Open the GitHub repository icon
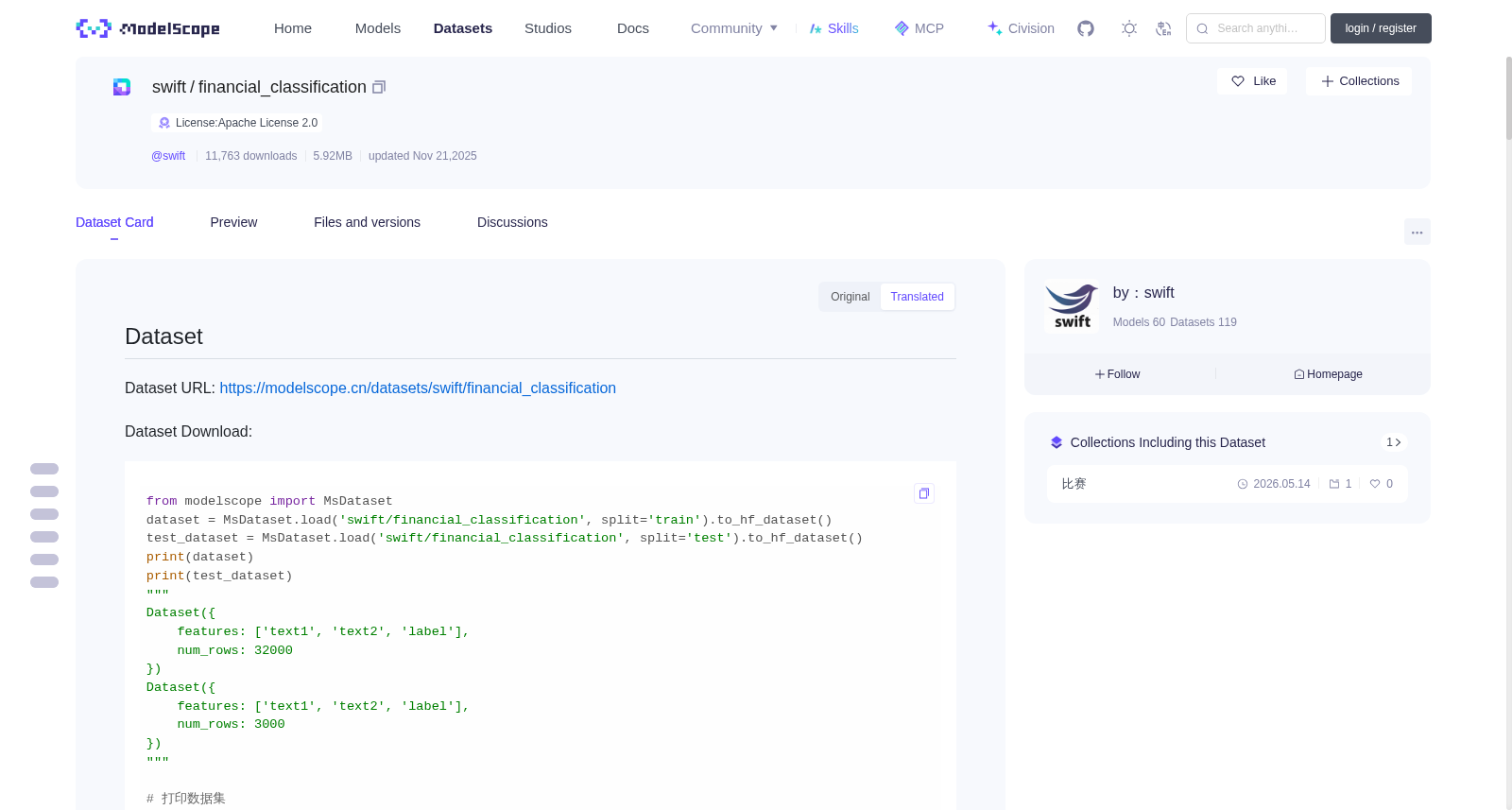 (1086, 28)
